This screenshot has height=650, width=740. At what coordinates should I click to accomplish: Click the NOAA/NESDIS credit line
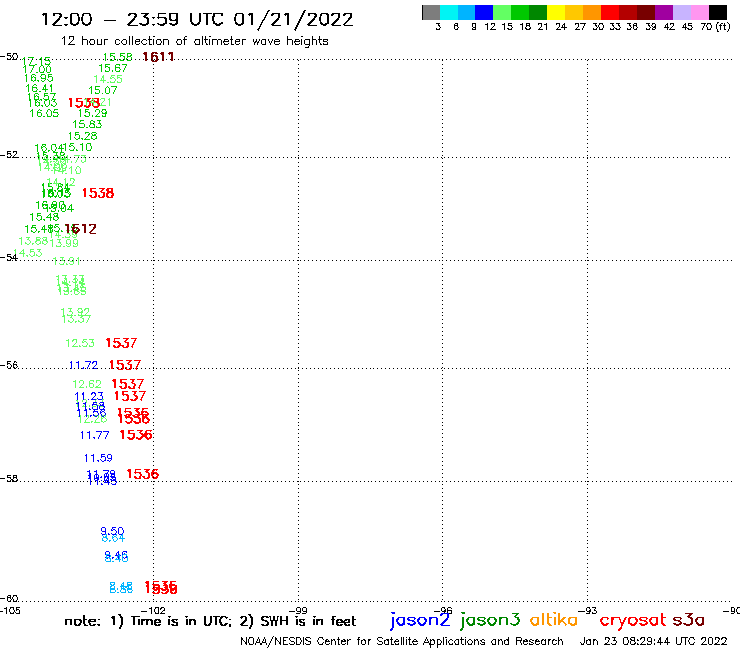point(402,642)
